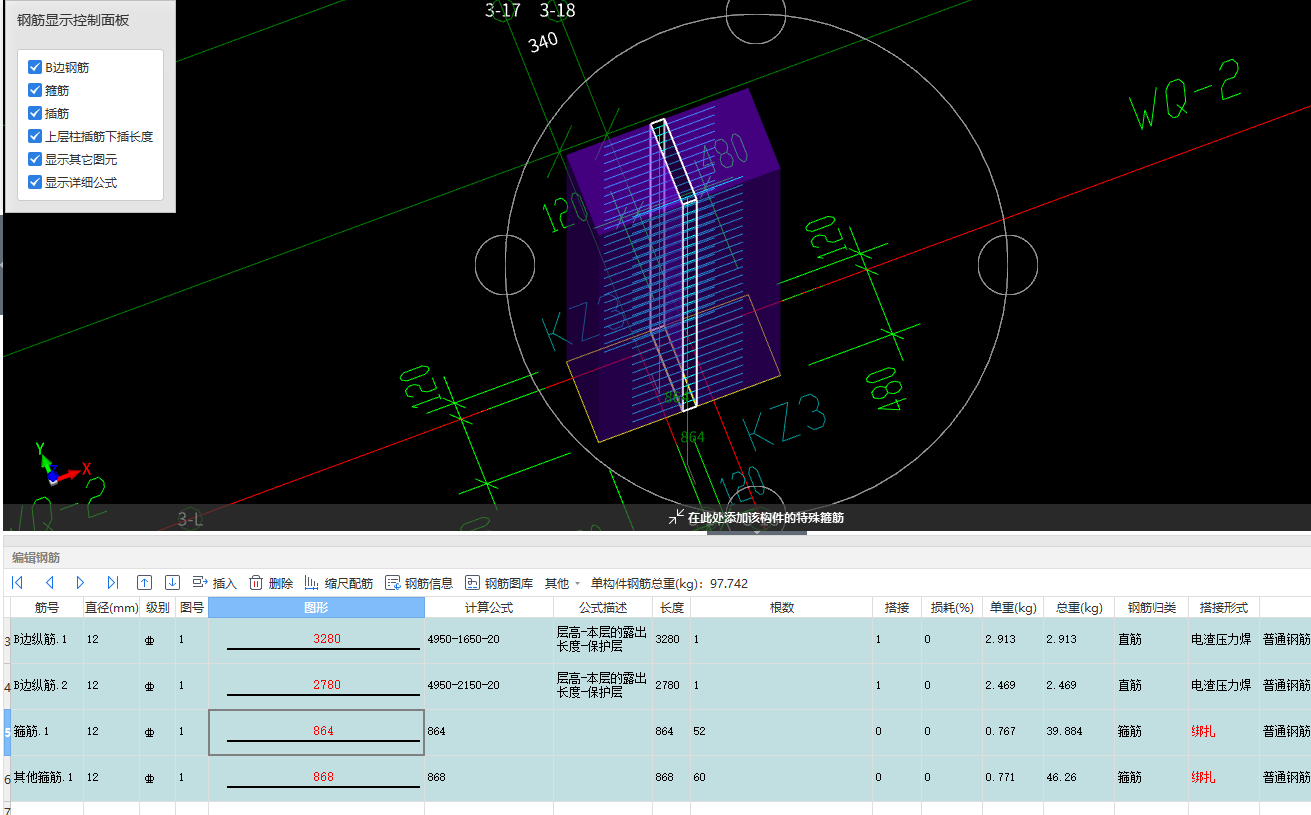
Task: Go to the last rebar record
Action: click(x=113, y=583)
